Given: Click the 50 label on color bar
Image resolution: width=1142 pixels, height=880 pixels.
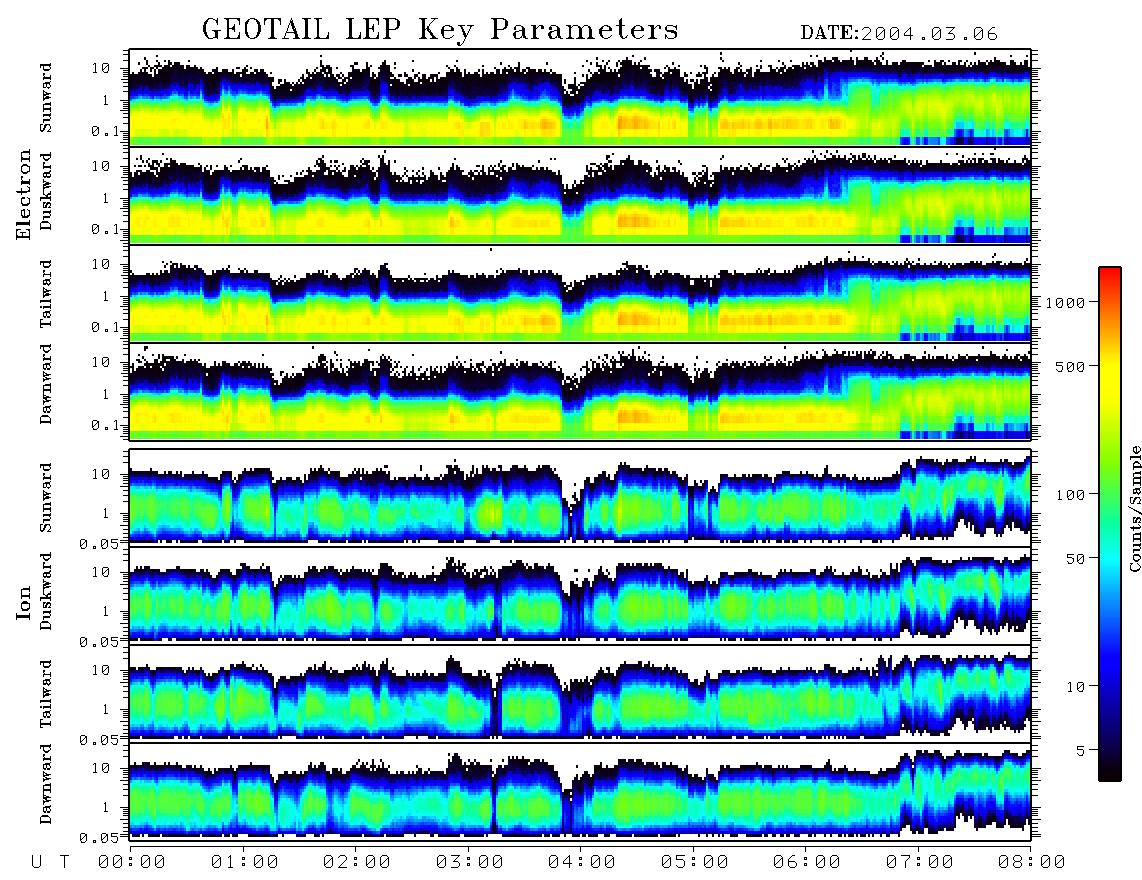Looking at the screenshot, I should (x=1076, y=559).
